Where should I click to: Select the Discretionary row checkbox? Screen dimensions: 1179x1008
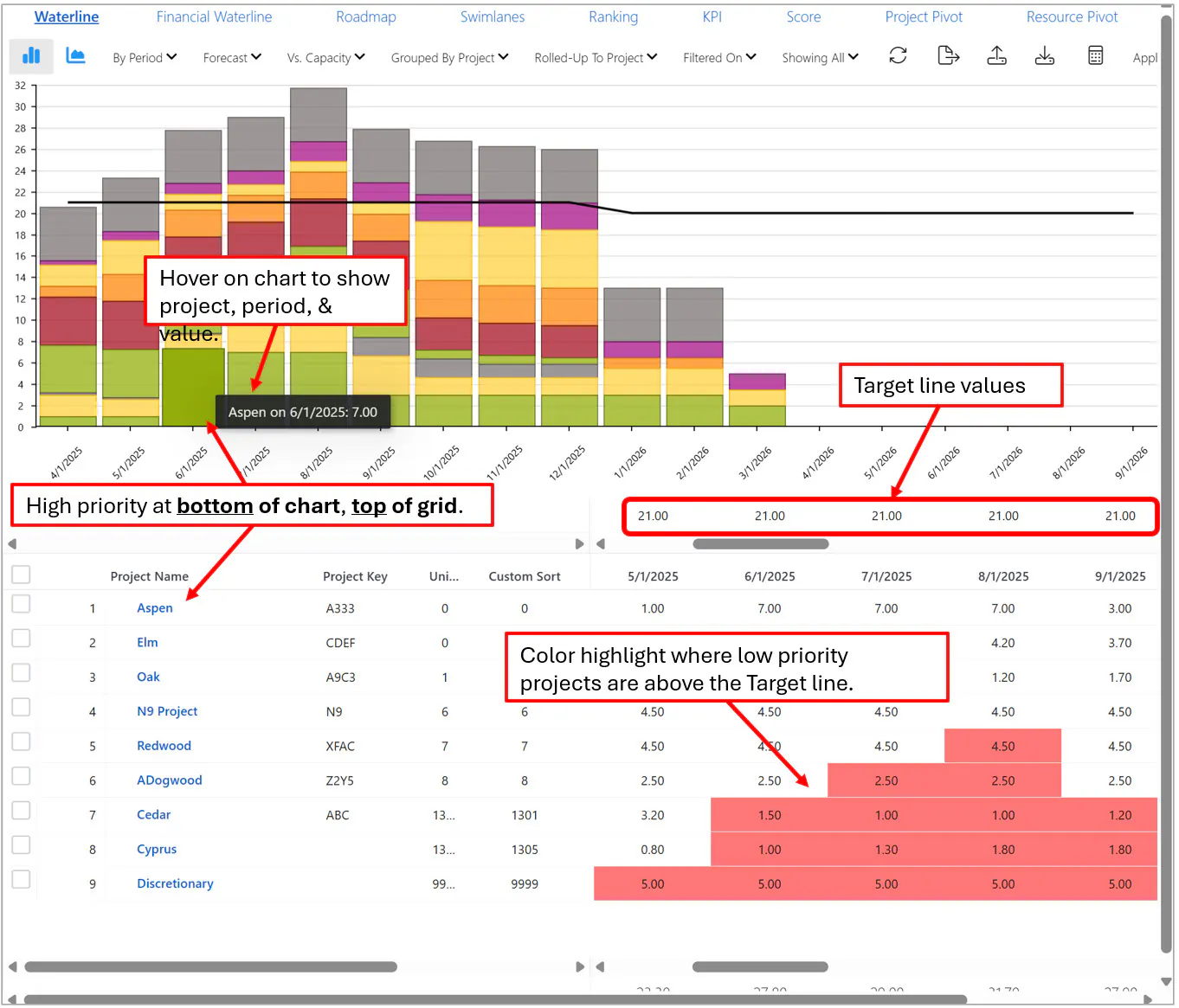pyautogui.click(x=21, y=880)
